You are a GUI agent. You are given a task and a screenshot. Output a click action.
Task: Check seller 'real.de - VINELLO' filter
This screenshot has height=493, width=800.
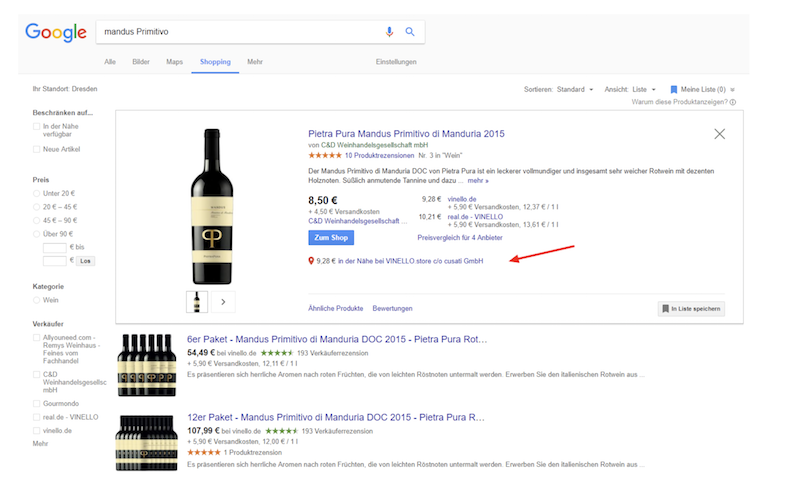[x=36, y=417]
